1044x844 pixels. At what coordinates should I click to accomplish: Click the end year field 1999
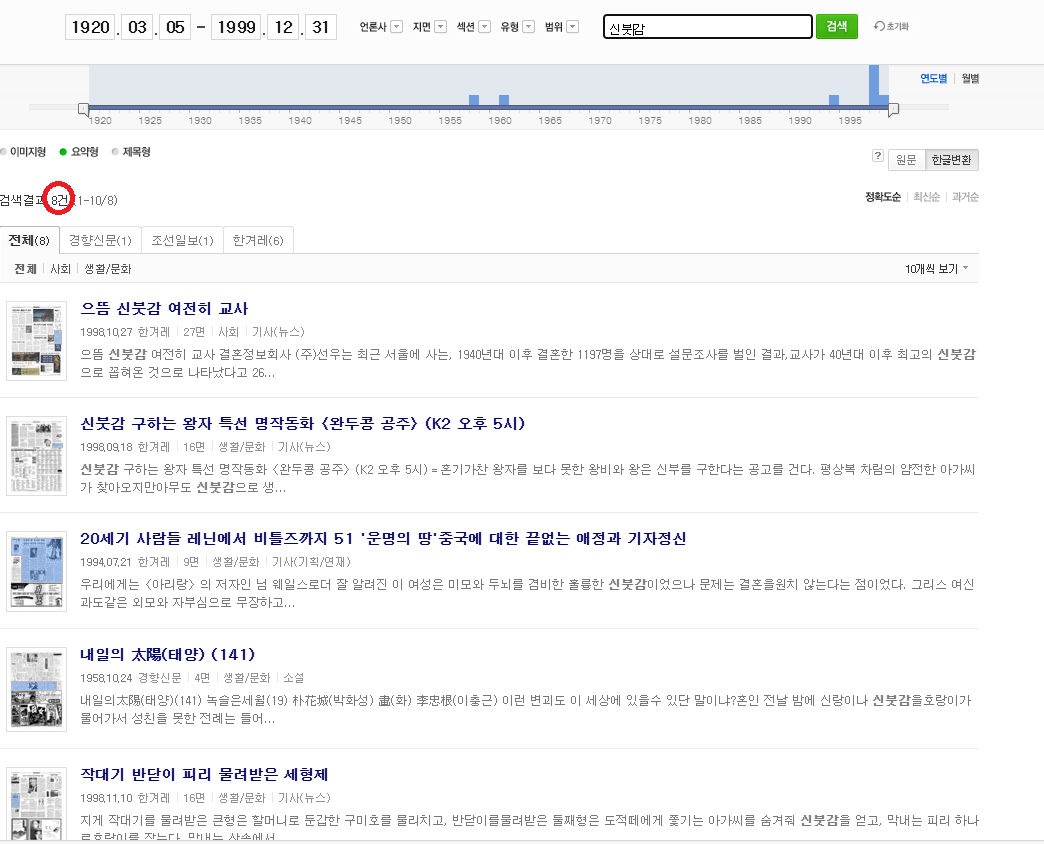point(236,27)
